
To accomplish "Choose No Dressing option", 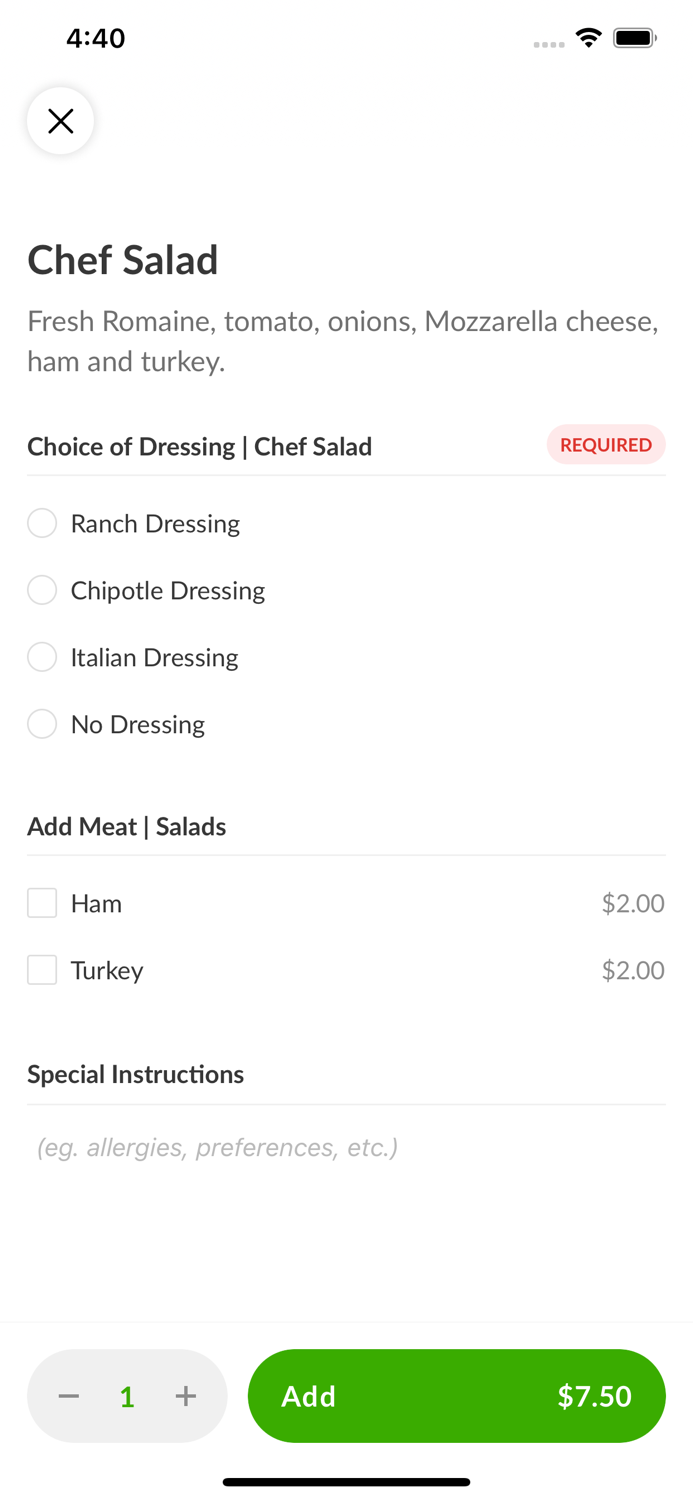I will pos(42,723).
